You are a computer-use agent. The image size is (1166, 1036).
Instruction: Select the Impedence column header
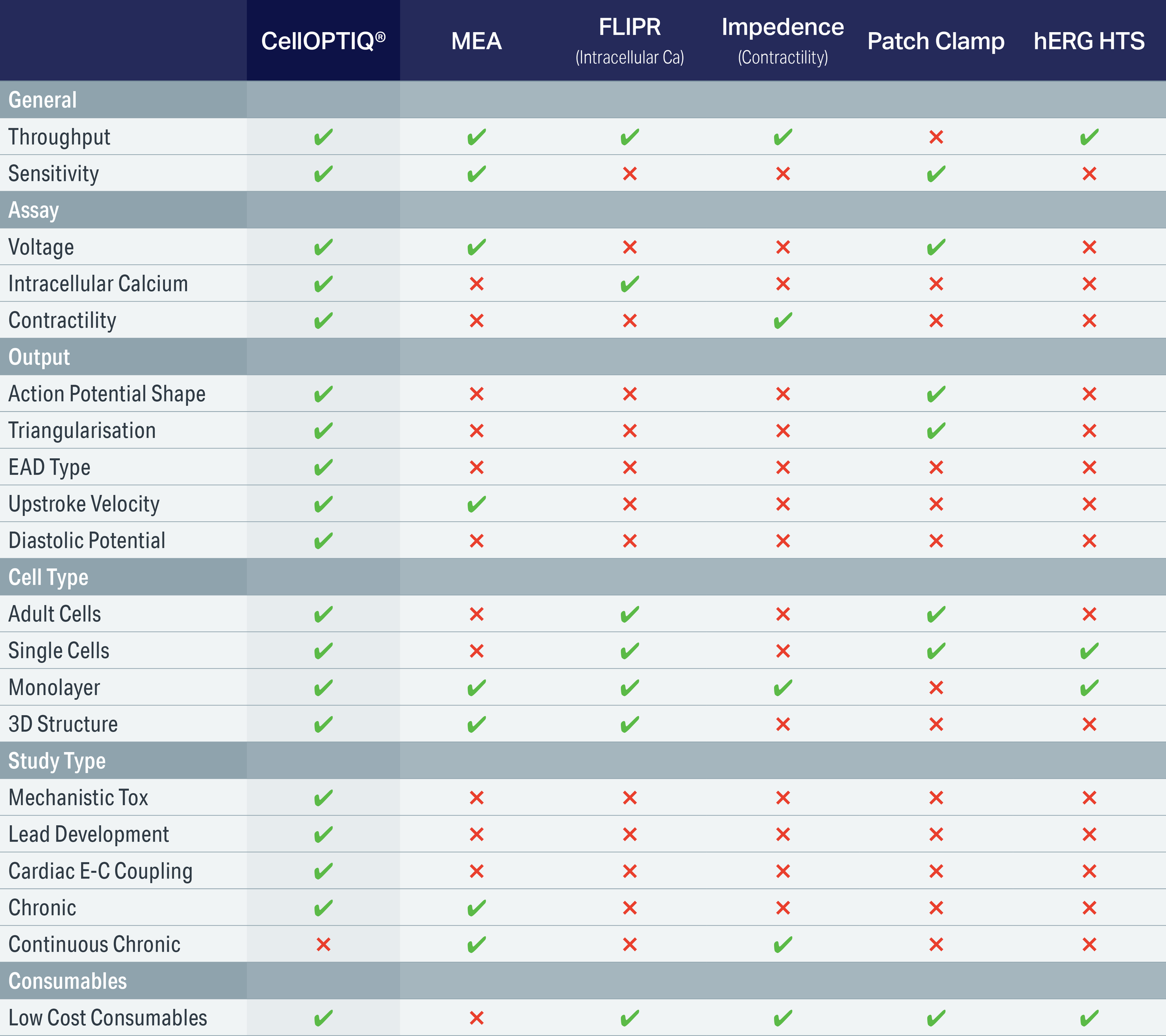[783, 41]
